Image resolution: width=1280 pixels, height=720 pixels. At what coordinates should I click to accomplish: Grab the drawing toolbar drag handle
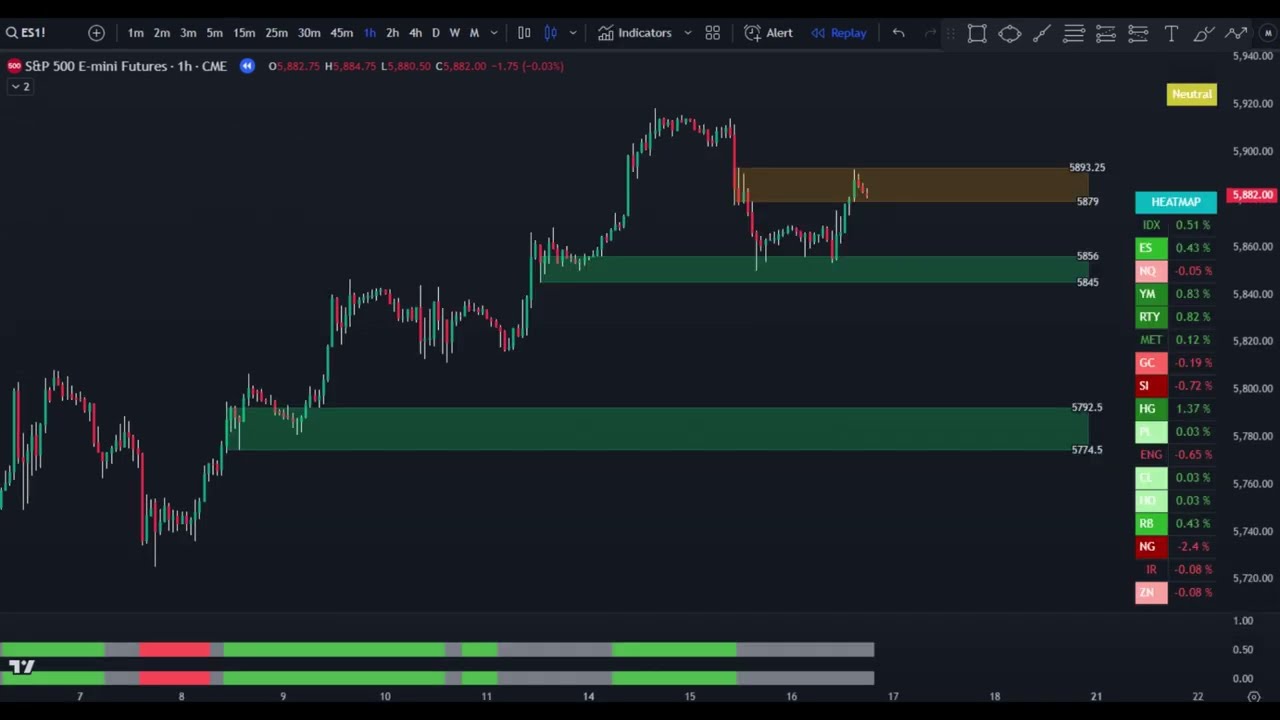(x=950, y=33)
